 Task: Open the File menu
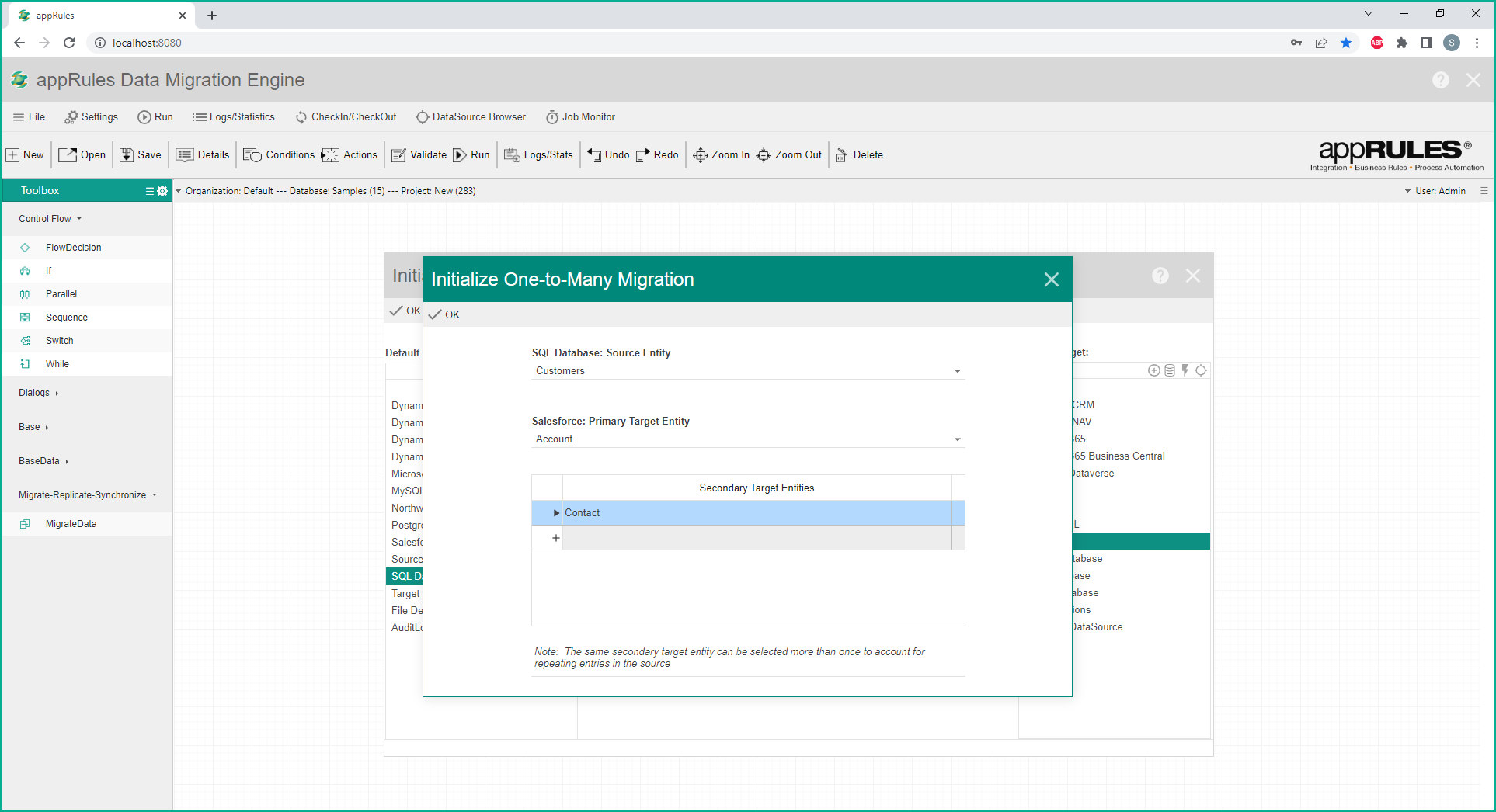tap(30, 117)
